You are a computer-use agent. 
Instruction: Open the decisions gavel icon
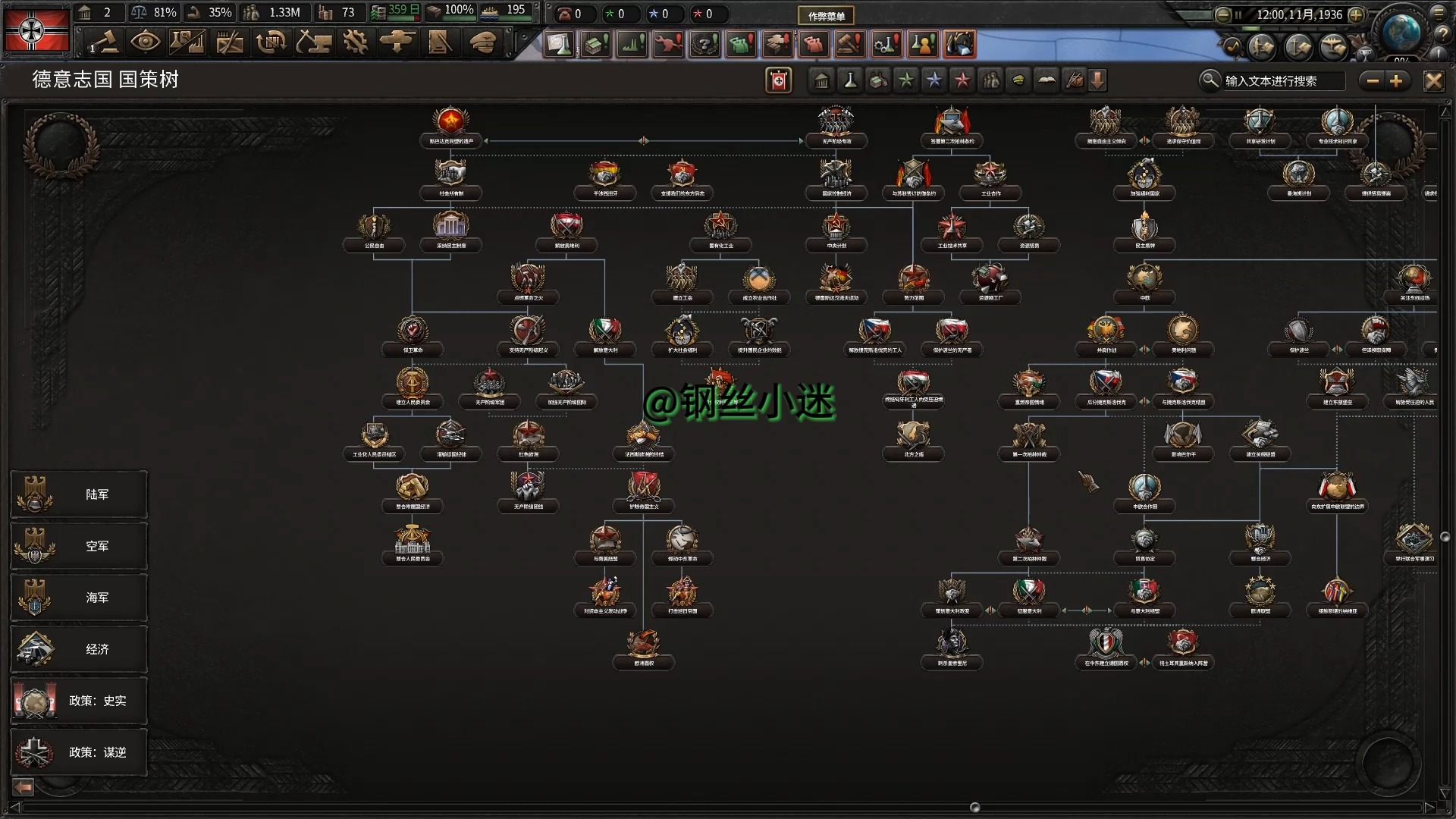pyautogui.click(x=104, y=42)
